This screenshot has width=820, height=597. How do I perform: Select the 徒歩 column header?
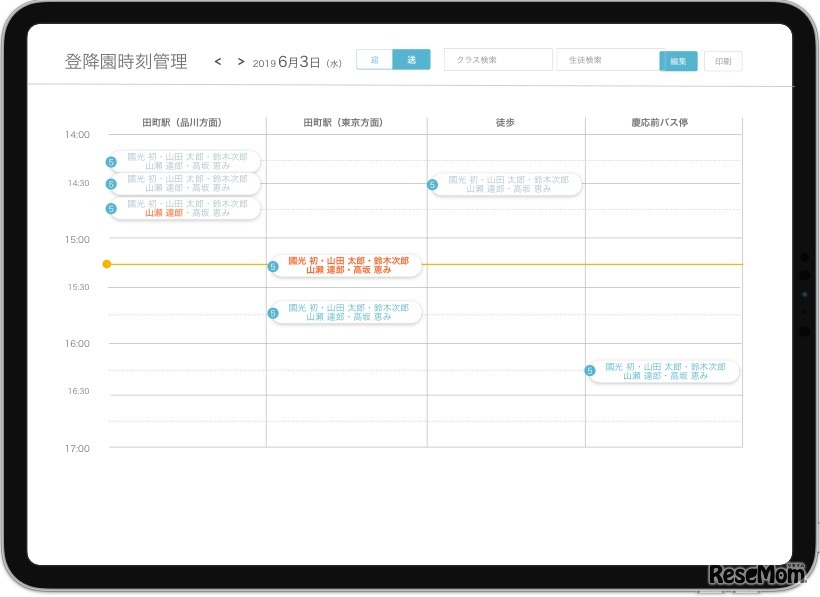tap(505, 122)
